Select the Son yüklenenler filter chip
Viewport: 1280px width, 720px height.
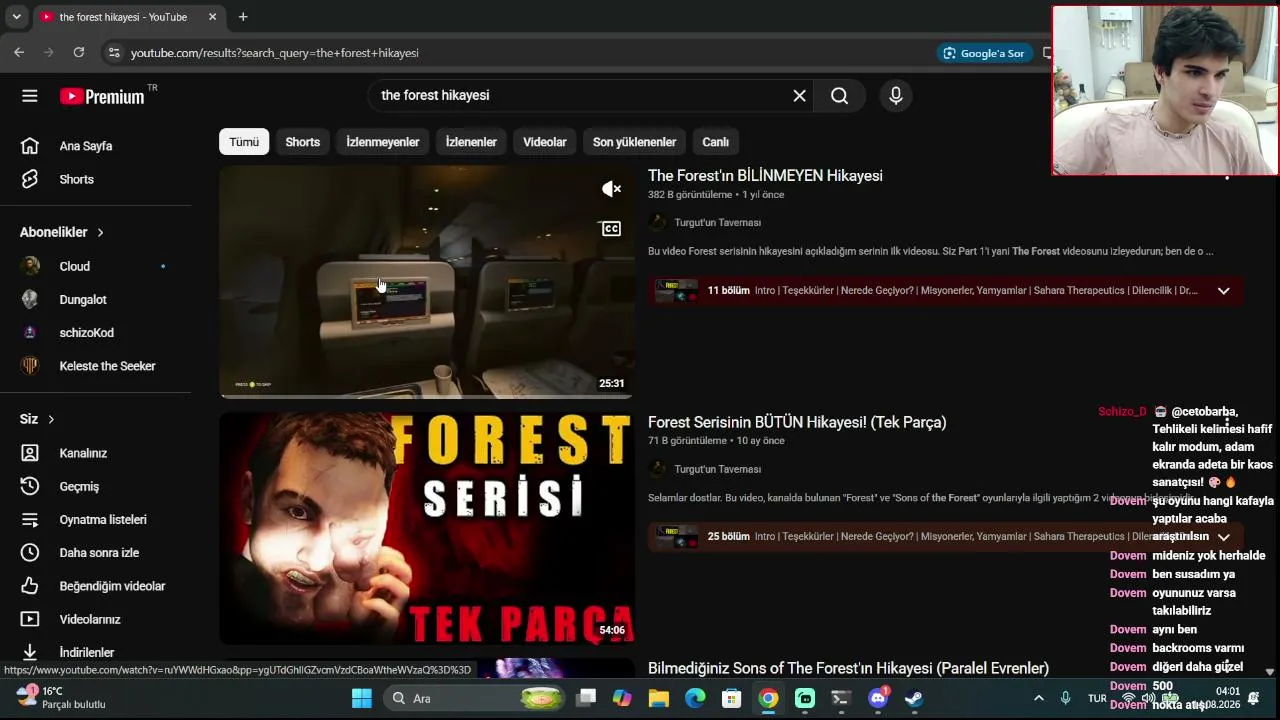pos(634,142)
